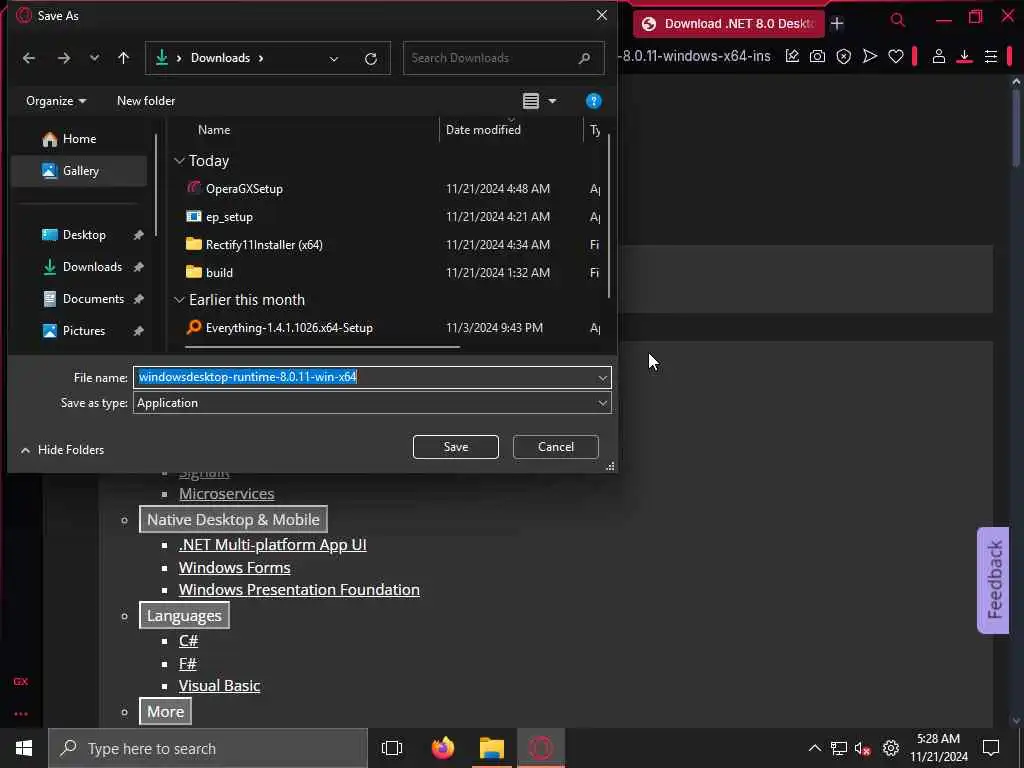This screenshot has height=768, width=1024.
Task: Select the ep_setup file
Action: (x=229, y=217)
